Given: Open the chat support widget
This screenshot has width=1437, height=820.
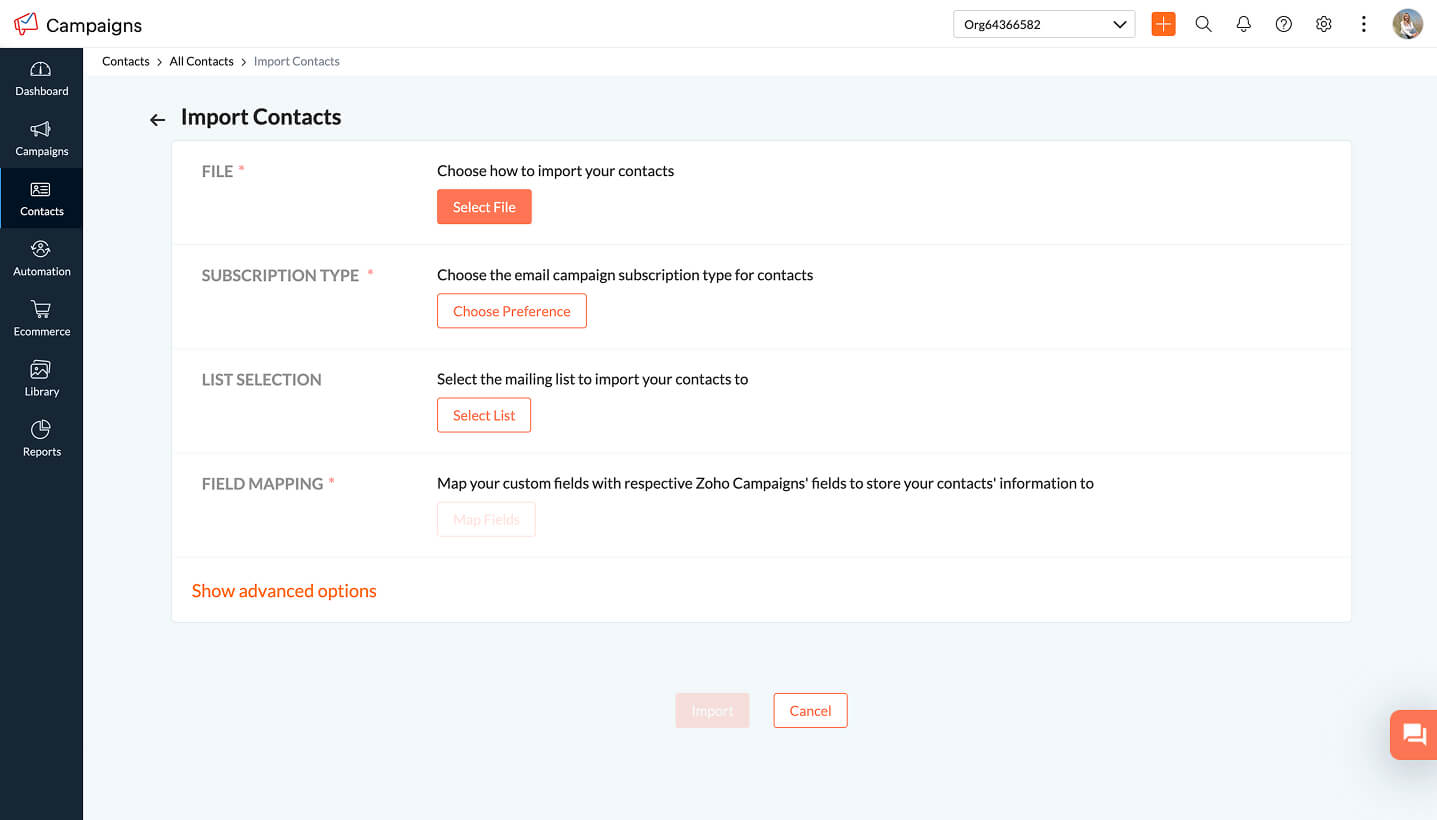Looking at the screenshot, I should [1413, 735].
